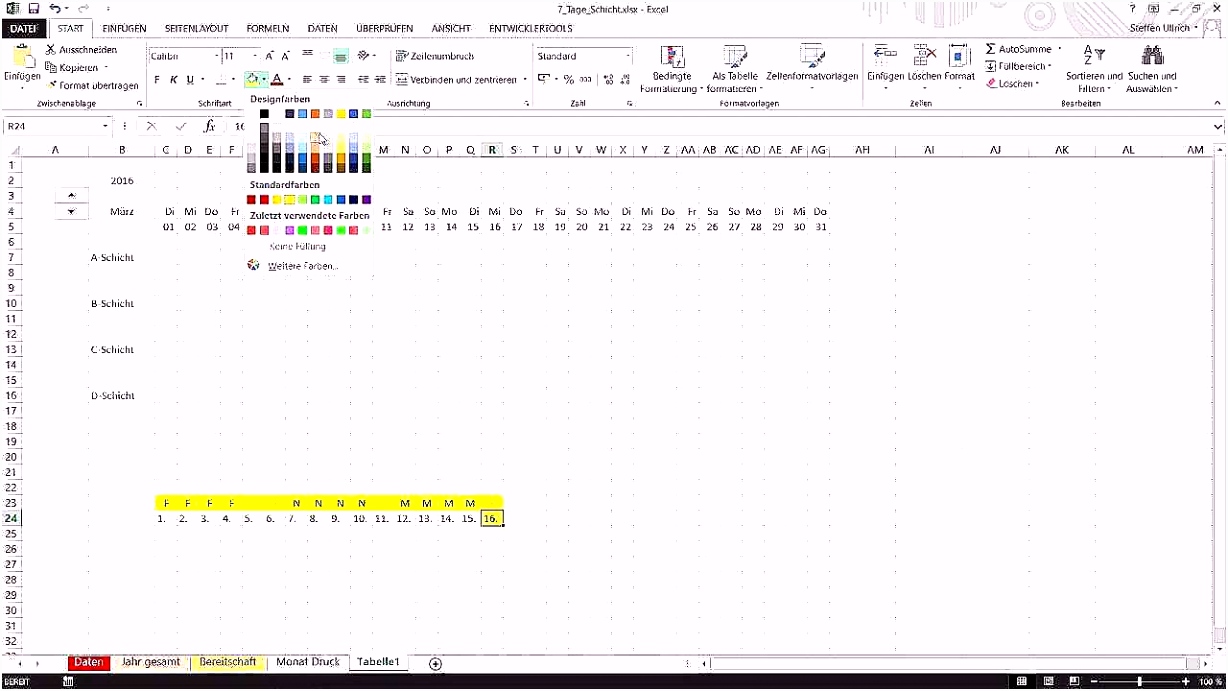Click the Löschen eraser in Bearbeiten

(1012, 84)
